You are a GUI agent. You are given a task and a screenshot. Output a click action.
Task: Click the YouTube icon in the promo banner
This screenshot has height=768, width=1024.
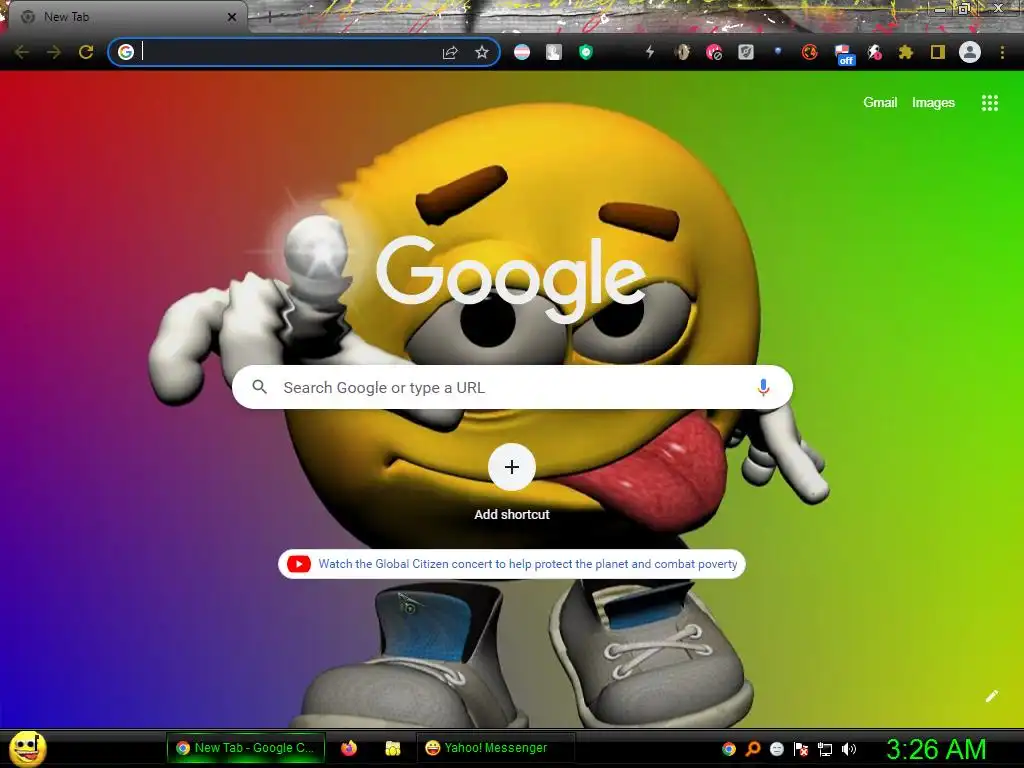coord(299,564)
